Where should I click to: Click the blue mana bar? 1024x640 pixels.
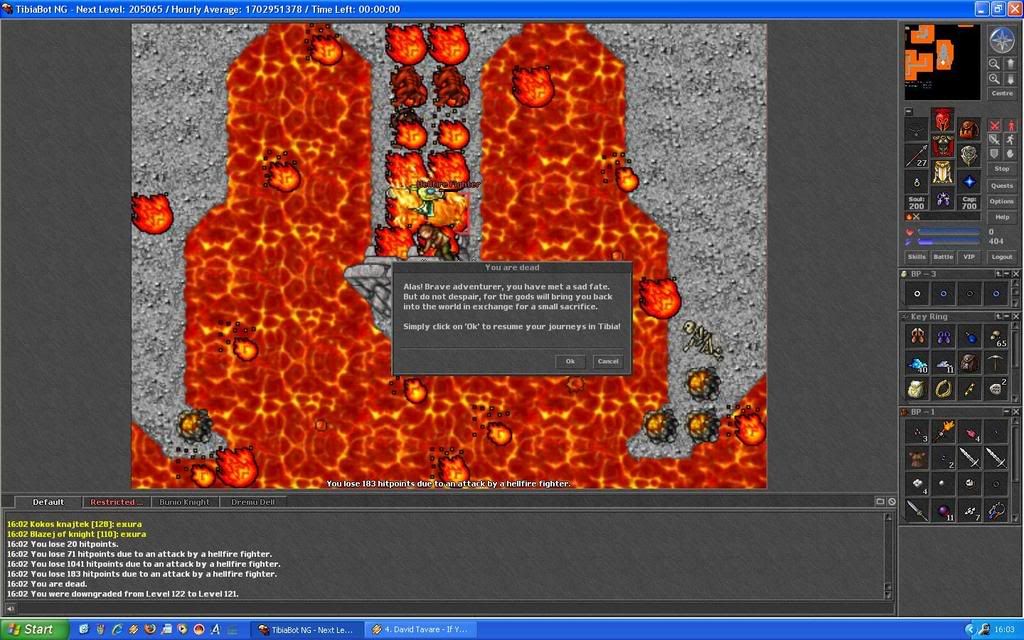coord(949,242)
